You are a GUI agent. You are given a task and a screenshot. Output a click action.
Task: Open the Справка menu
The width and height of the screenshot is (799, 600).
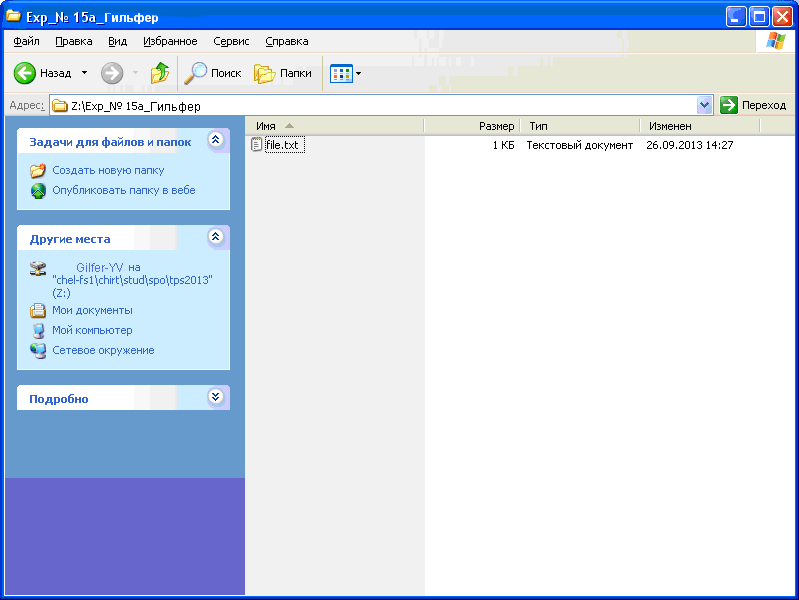[x=287, y=41]
